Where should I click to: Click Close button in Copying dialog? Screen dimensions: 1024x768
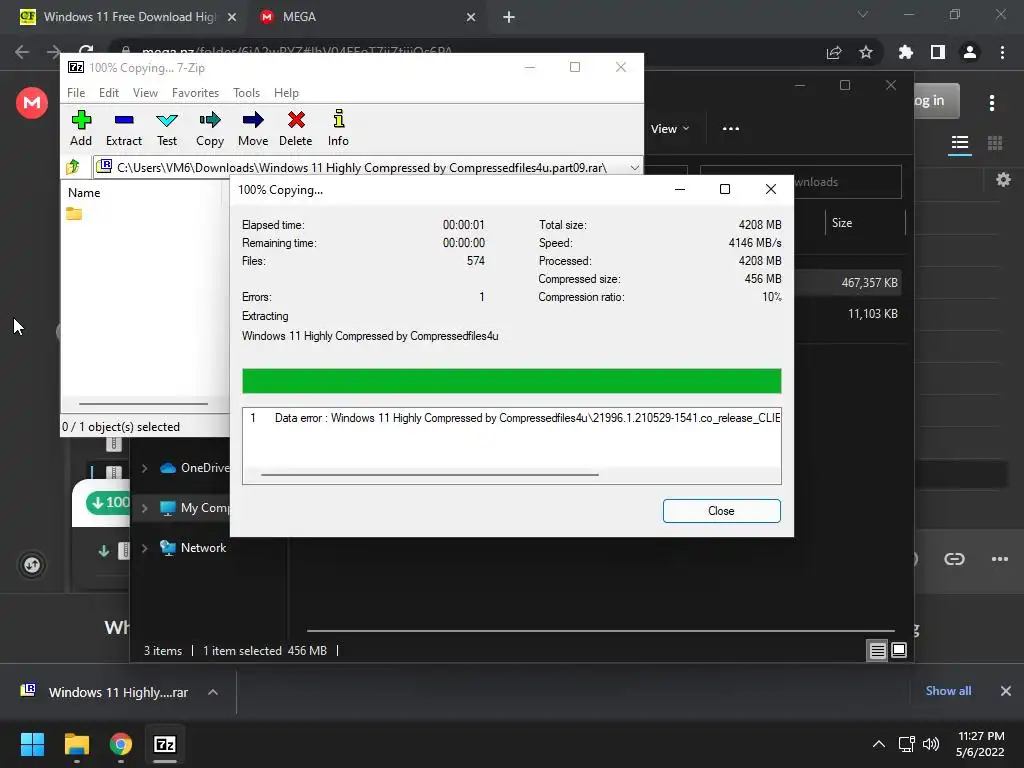[x=721, y=511]
